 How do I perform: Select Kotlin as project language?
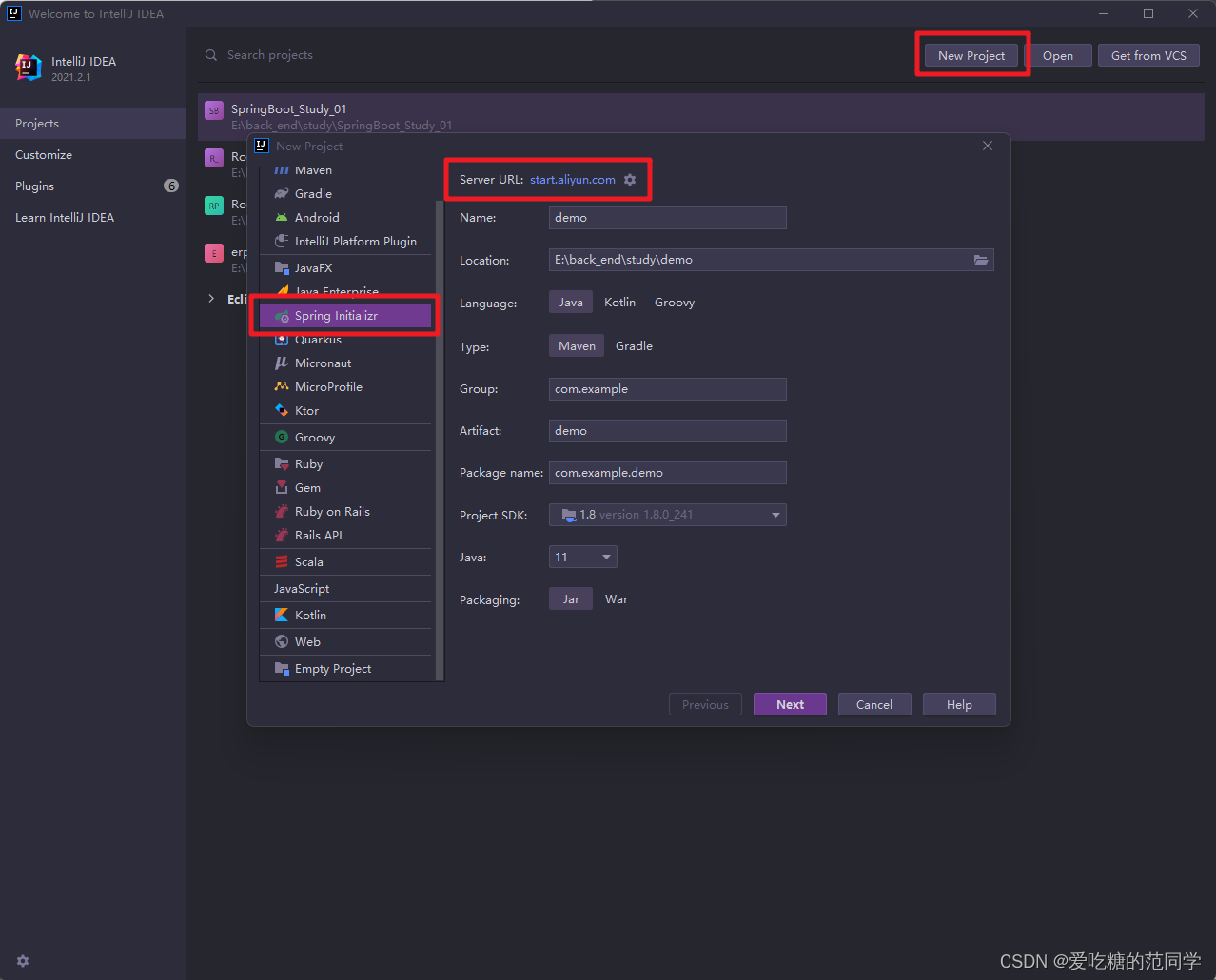619,303
